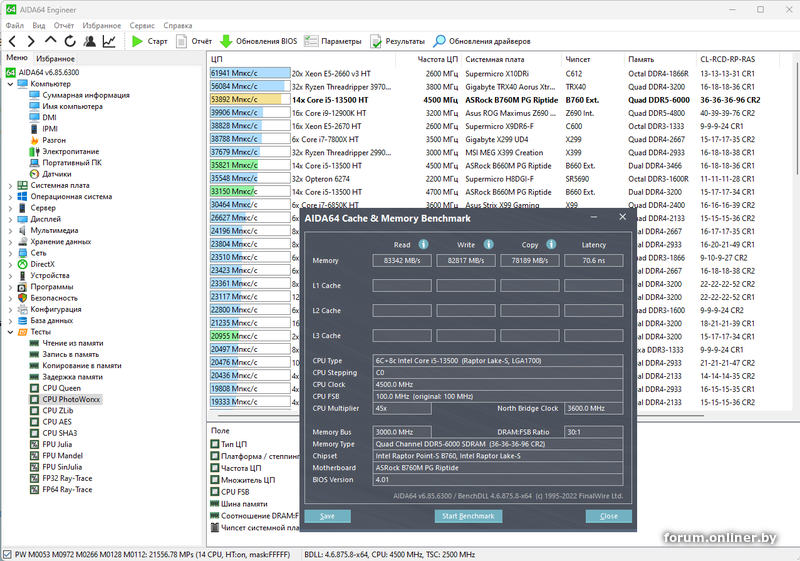
Task: Select the DirectX tree item
Action: pyautogui.click(x=42, y=264)
